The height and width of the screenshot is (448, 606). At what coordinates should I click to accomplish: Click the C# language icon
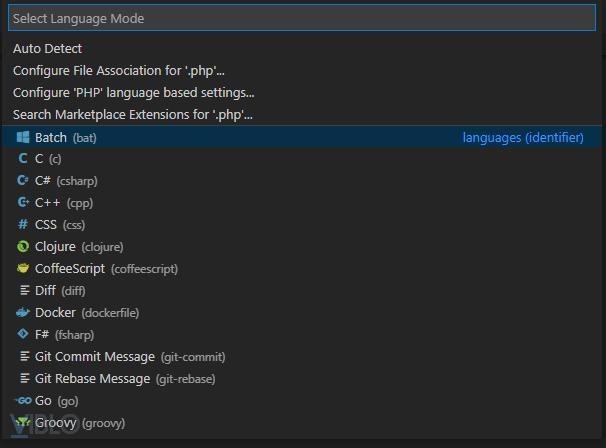[23, 181]
